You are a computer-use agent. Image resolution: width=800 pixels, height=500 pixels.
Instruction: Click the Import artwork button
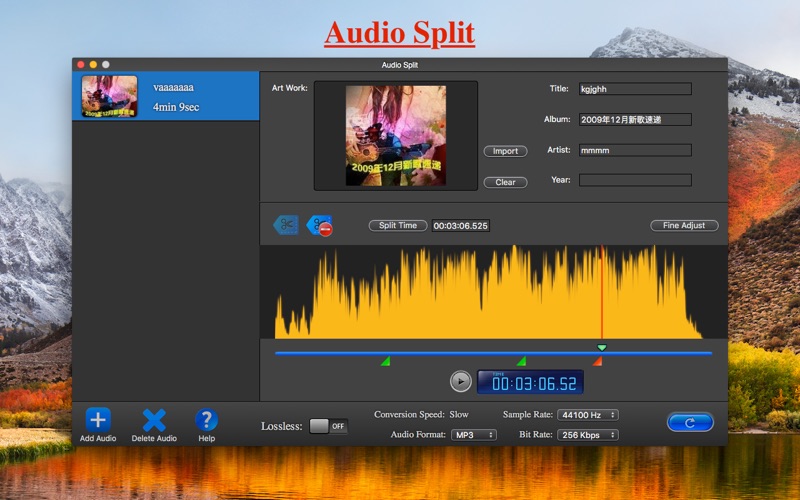point(505,151)
